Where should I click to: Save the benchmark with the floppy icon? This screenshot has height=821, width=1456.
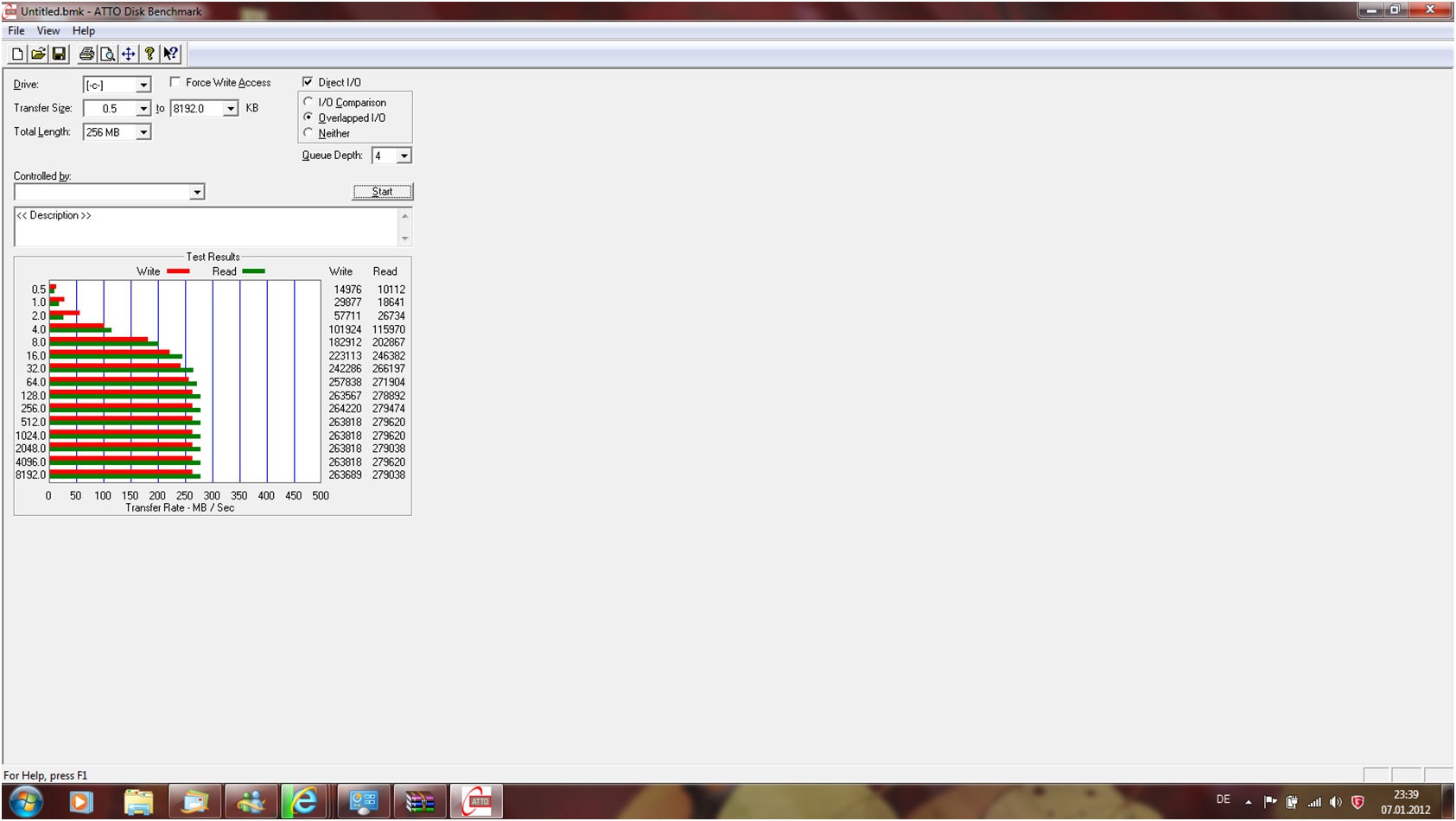[x=59, y=54]
